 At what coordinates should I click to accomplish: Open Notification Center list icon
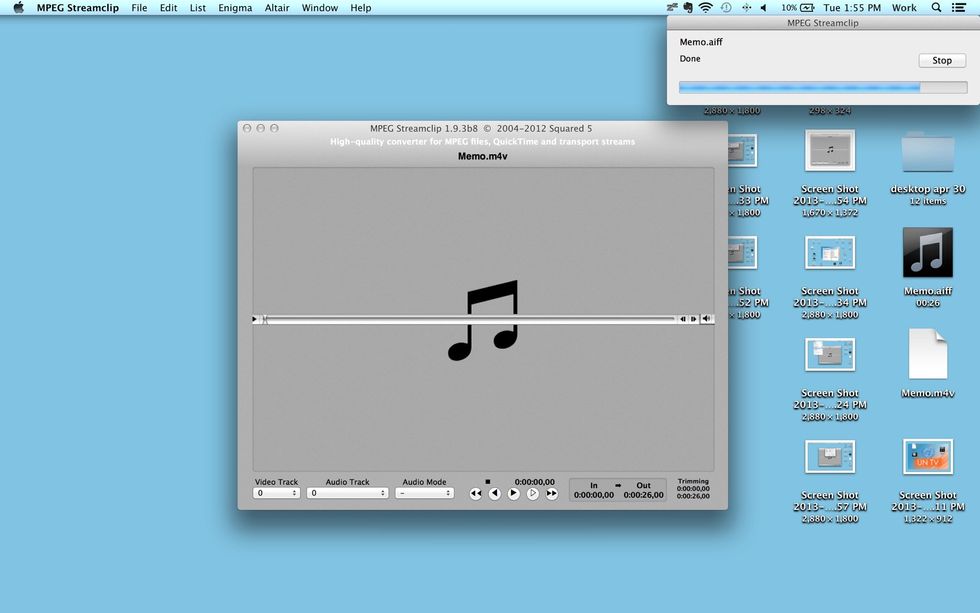coord(959,7)
